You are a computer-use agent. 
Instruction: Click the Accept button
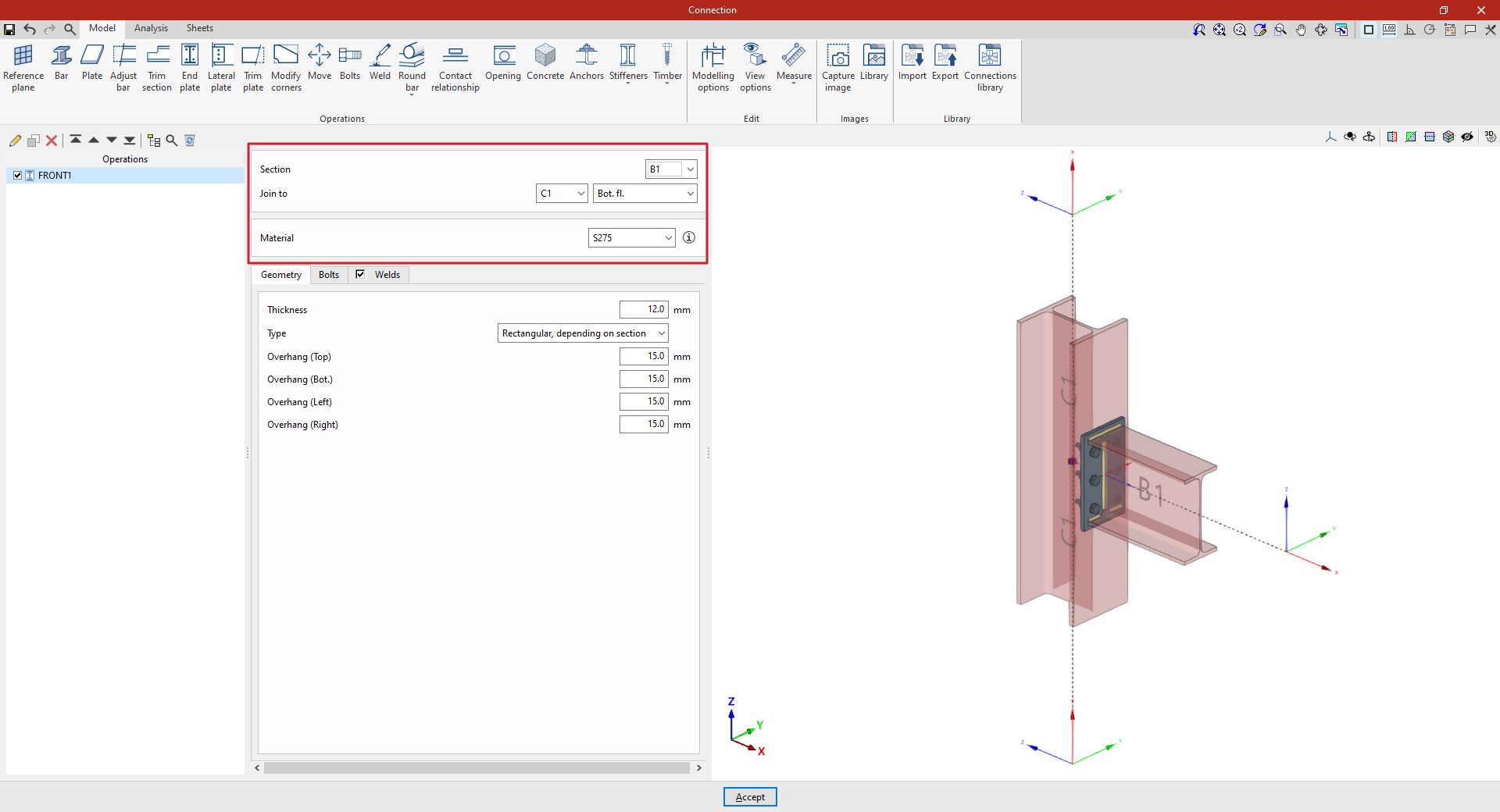750,797
